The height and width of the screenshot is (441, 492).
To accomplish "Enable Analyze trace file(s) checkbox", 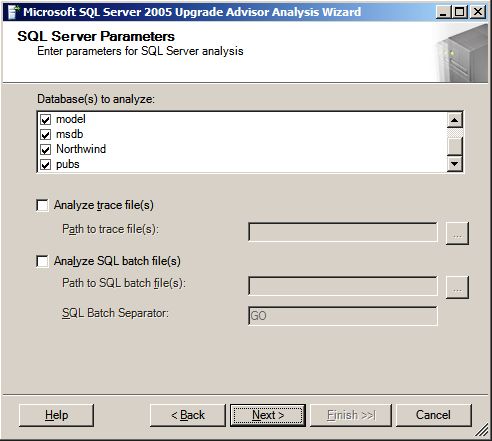I will click(42, 205).
